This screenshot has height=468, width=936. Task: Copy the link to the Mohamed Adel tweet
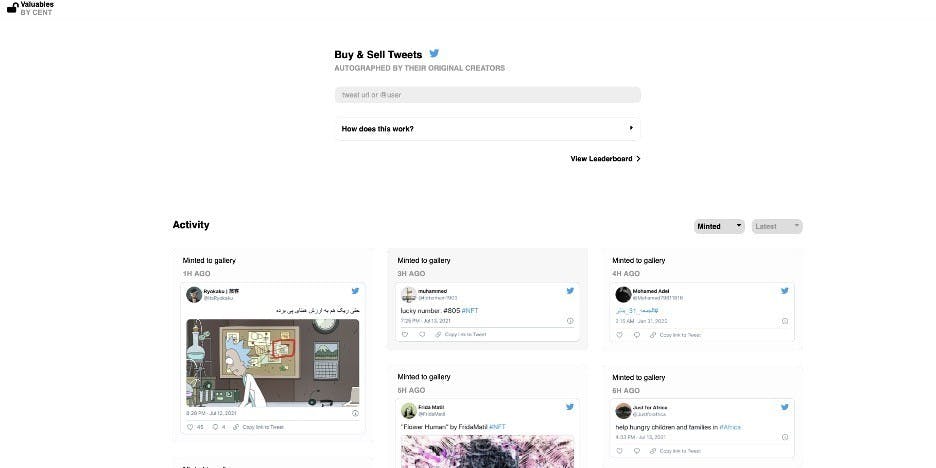click(x=676, y=335)
